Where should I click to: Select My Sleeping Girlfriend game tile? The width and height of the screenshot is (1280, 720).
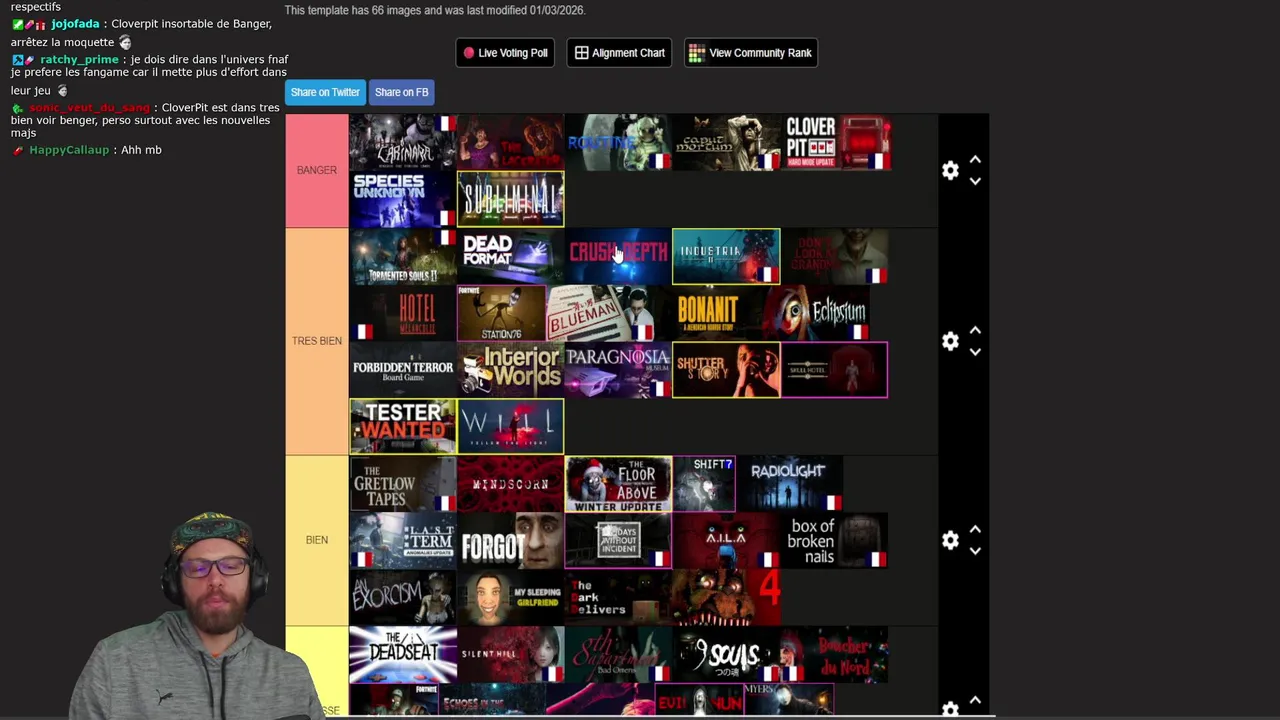click(510, 598)
